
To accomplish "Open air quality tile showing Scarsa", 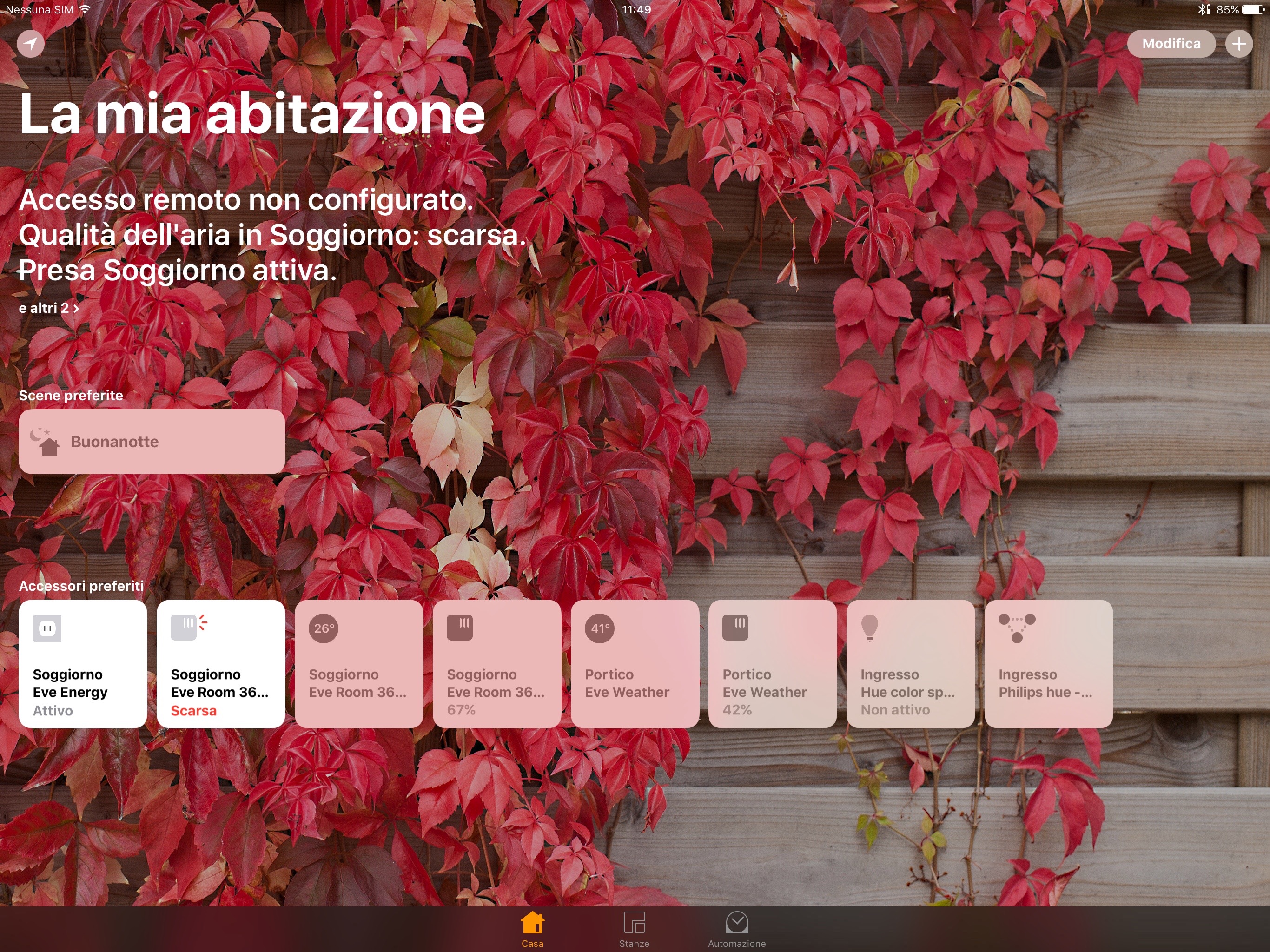I will (x=220, y=664).
